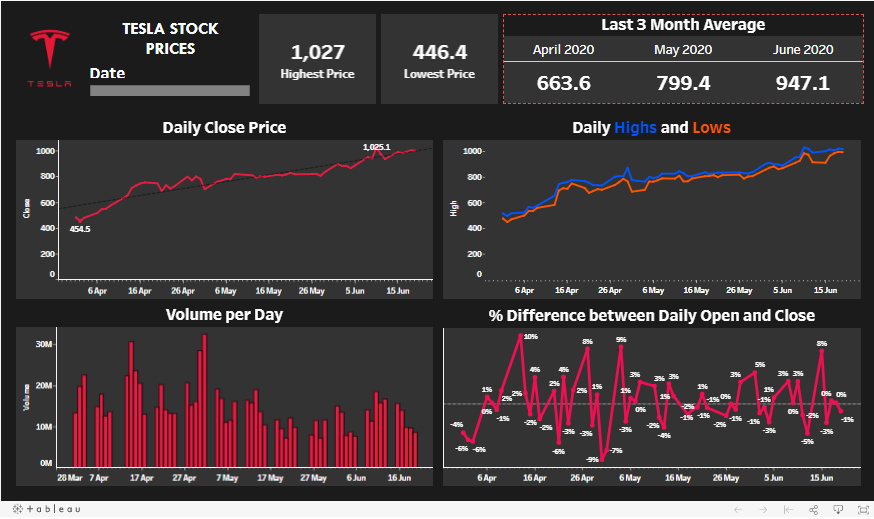Toggle Full Screen icon at bottom right
Screen dimensions: 874x519
point(863,510)
